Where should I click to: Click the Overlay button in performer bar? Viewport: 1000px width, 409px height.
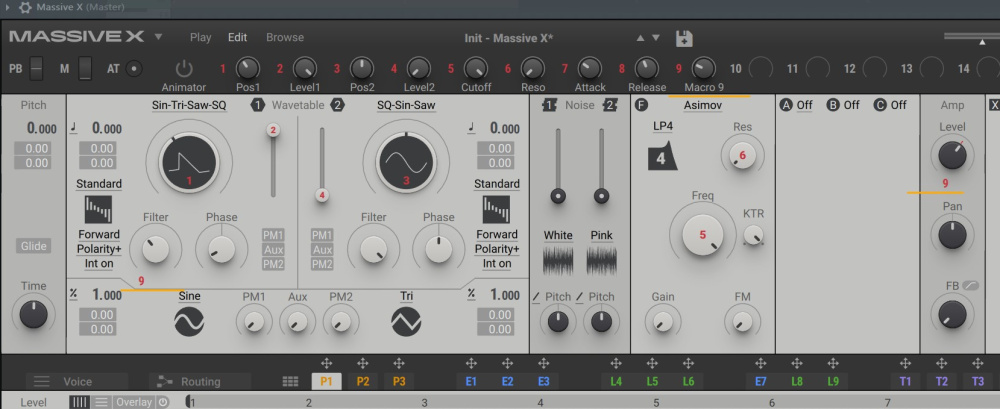pyautogui.click(x=133, y=402)
